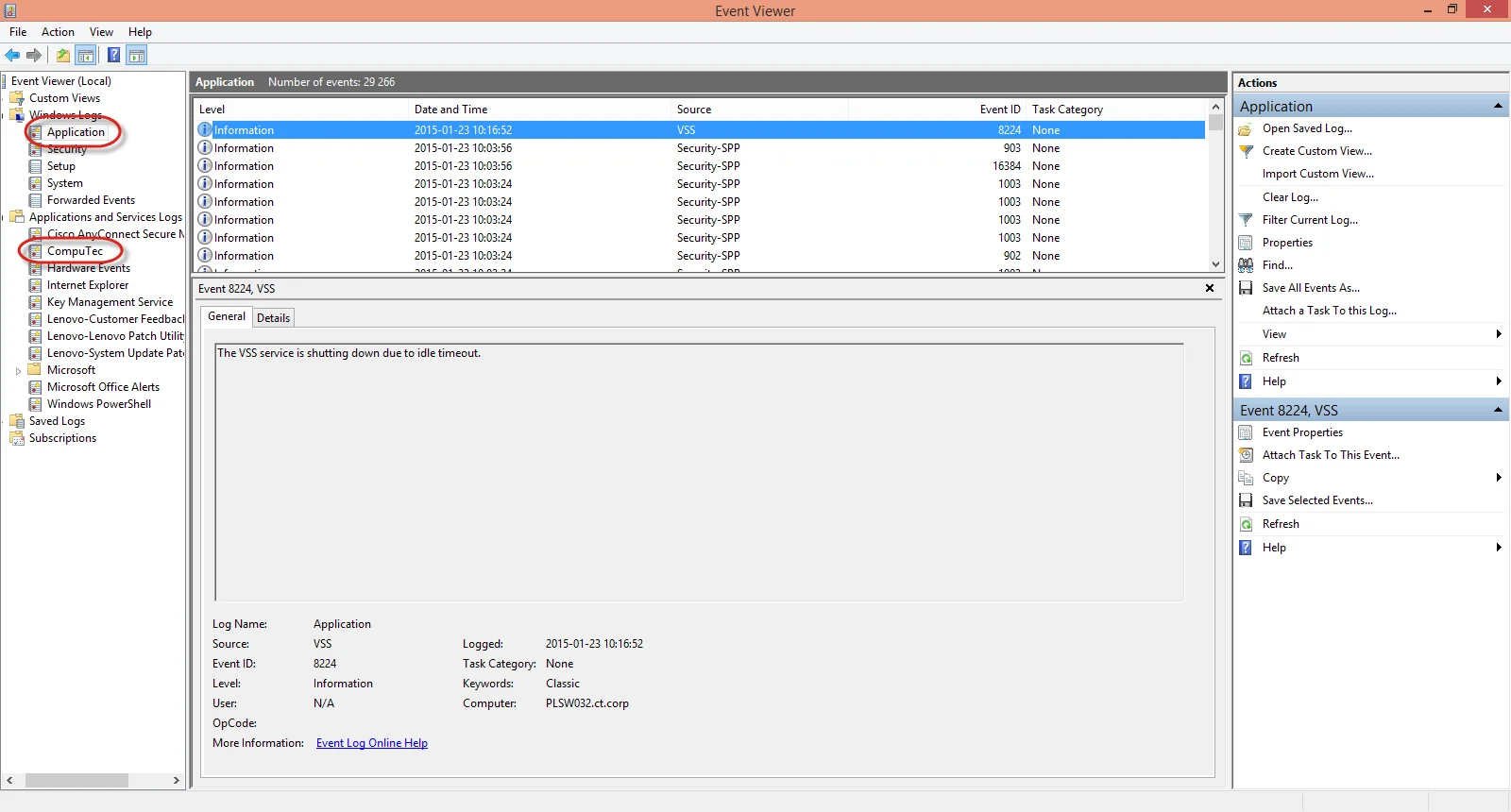This screenshot has width=1511, height=812.
Task: Select Internet Explorer log in tree
Action: (x=88, y=285)
